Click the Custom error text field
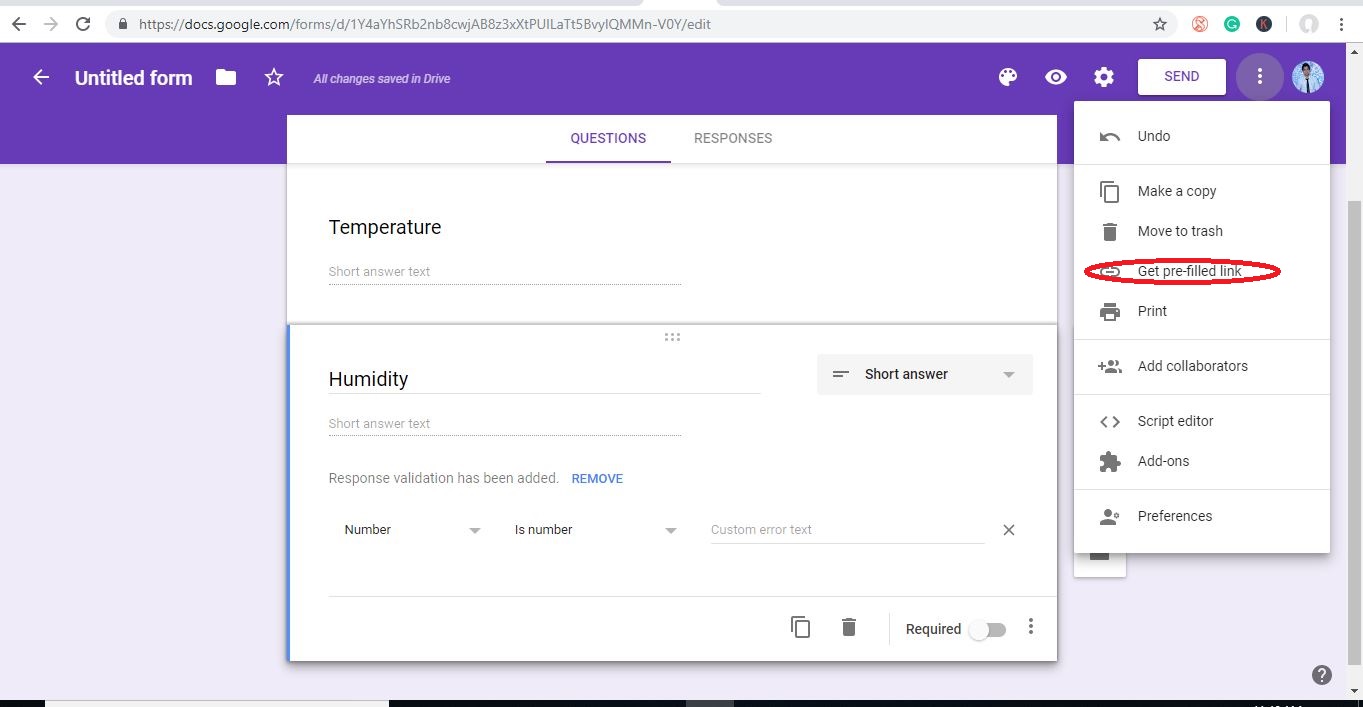This screenshot has width=1363, height=707. point(847,530)
